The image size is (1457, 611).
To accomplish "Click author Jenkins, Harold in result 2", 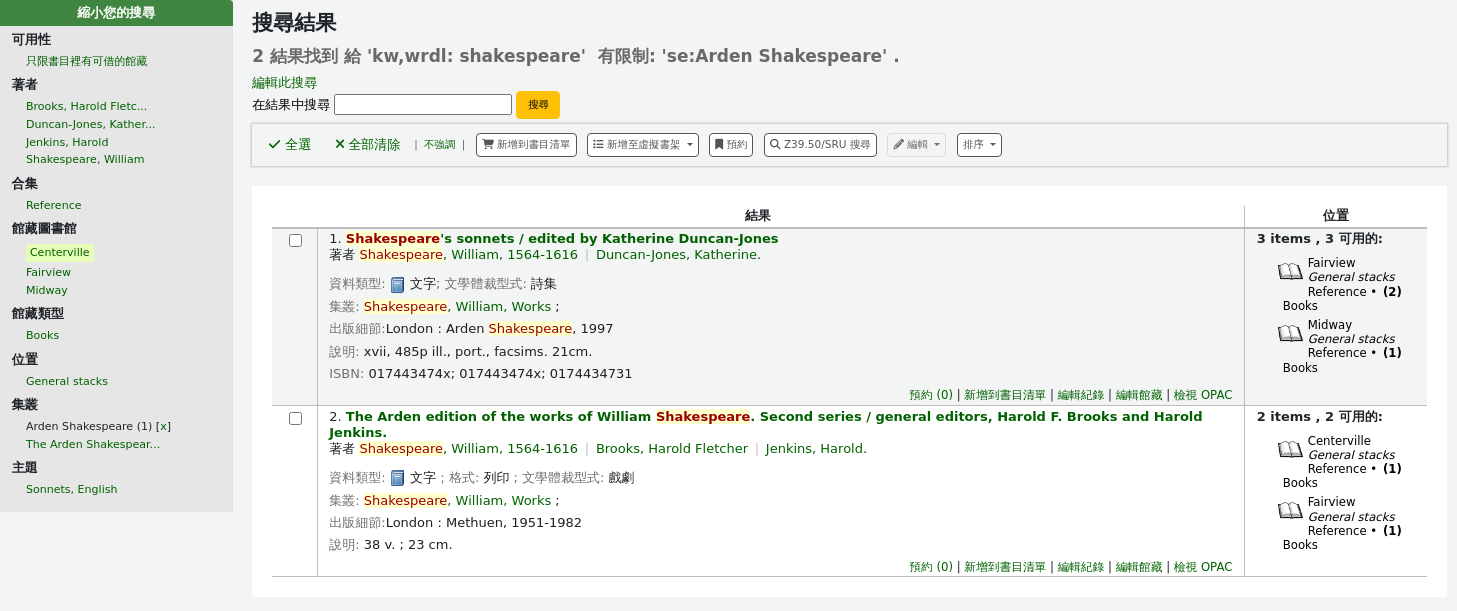I will point(814,449).
